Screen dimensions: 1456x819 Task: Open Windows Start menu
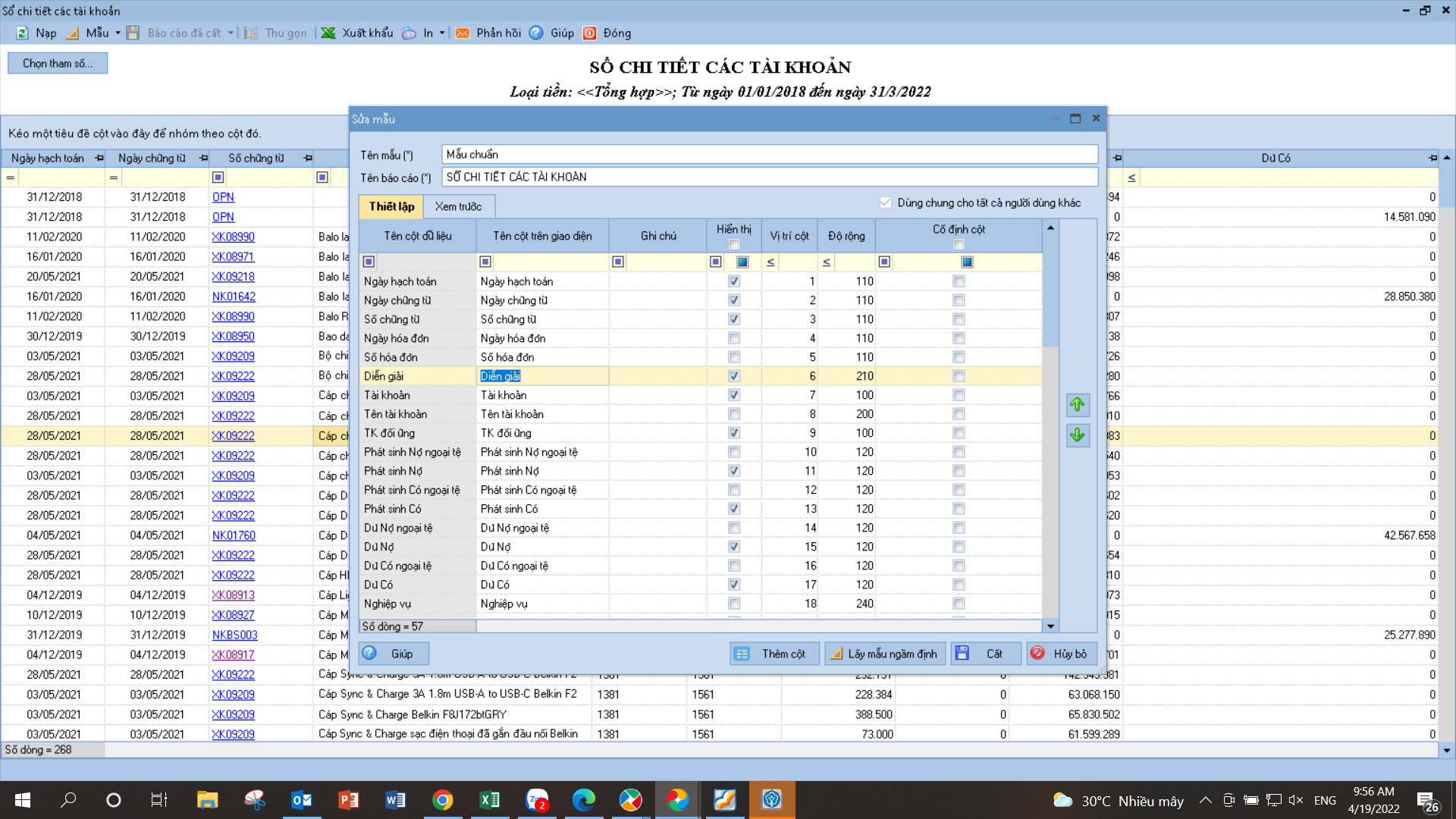[23, 800]
